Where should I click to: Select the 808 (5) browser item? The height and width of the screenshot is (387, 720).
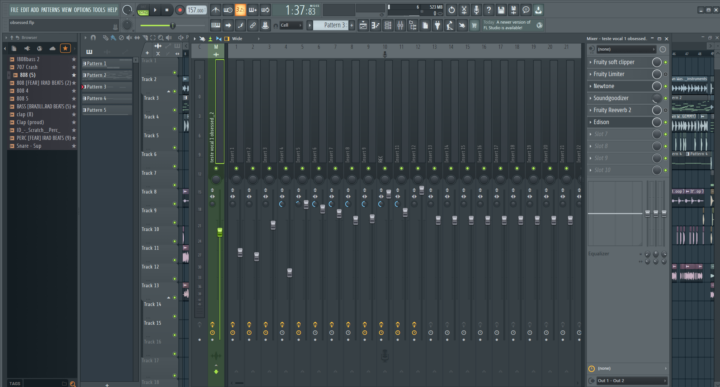[x=28, y=75]
